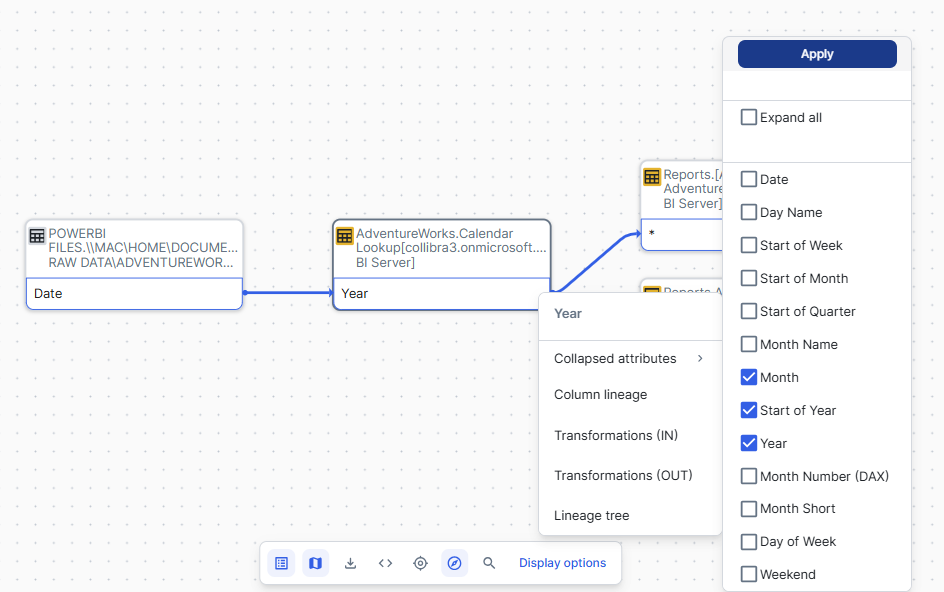Click the target locate icon
944x592 pixels.
[420, 563]
